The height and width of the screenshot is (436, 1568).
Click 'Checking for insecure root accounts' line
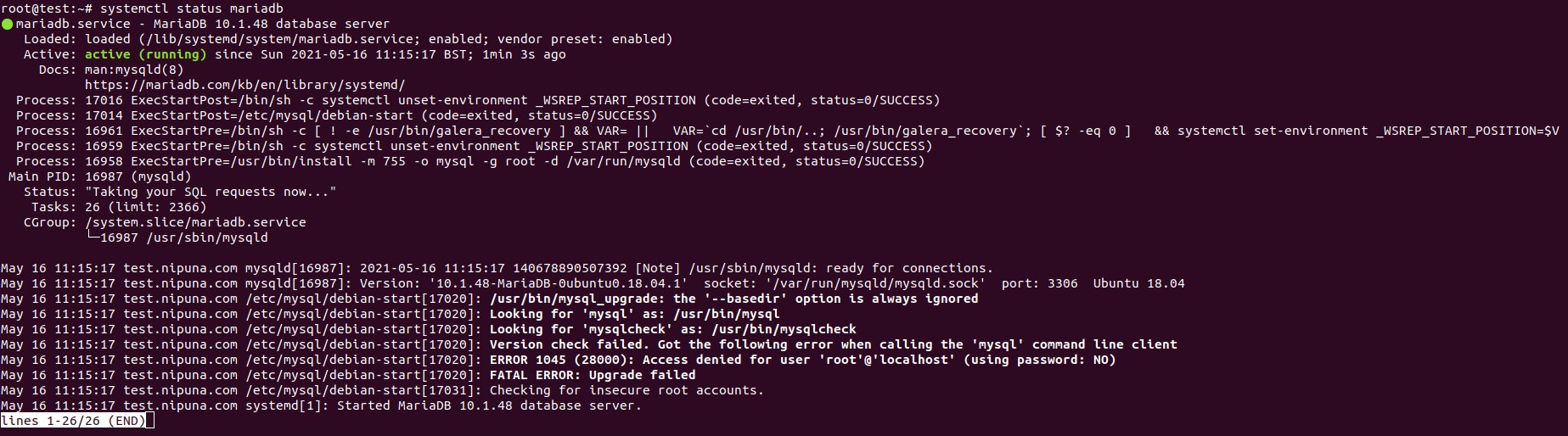pos(627,390)
